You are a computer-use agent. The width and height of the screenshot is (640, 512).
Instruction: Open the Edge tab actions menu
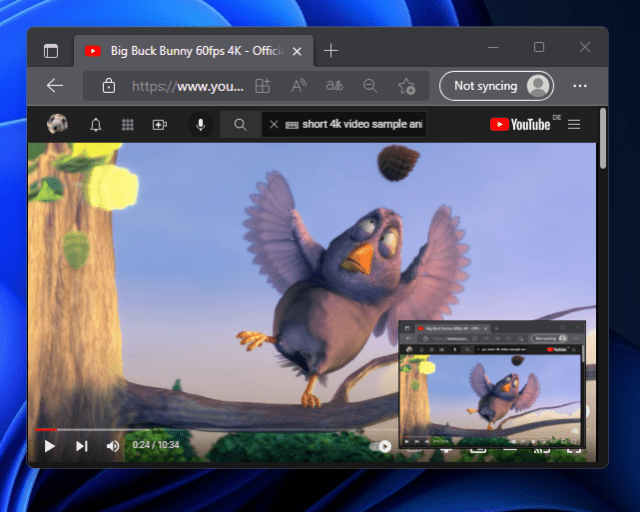pyautogui.click(x=51, y=51)
